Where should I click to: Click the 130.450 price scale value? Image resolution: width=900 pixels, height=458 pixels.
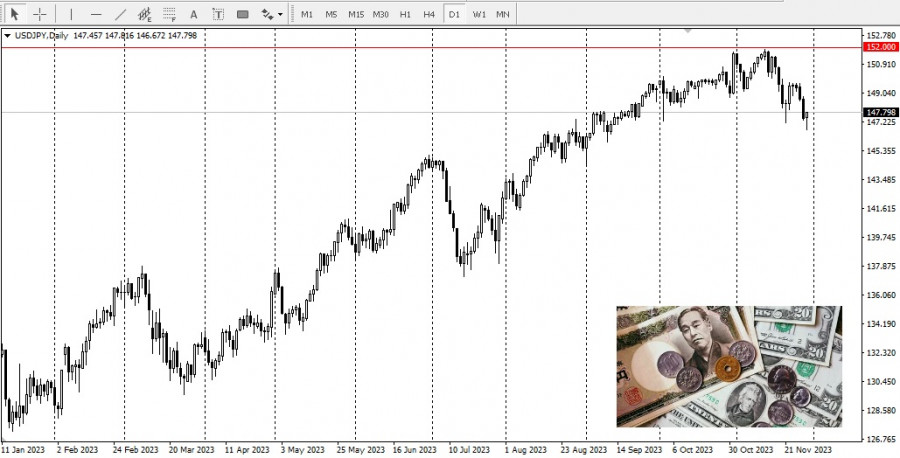click(880, 382)
